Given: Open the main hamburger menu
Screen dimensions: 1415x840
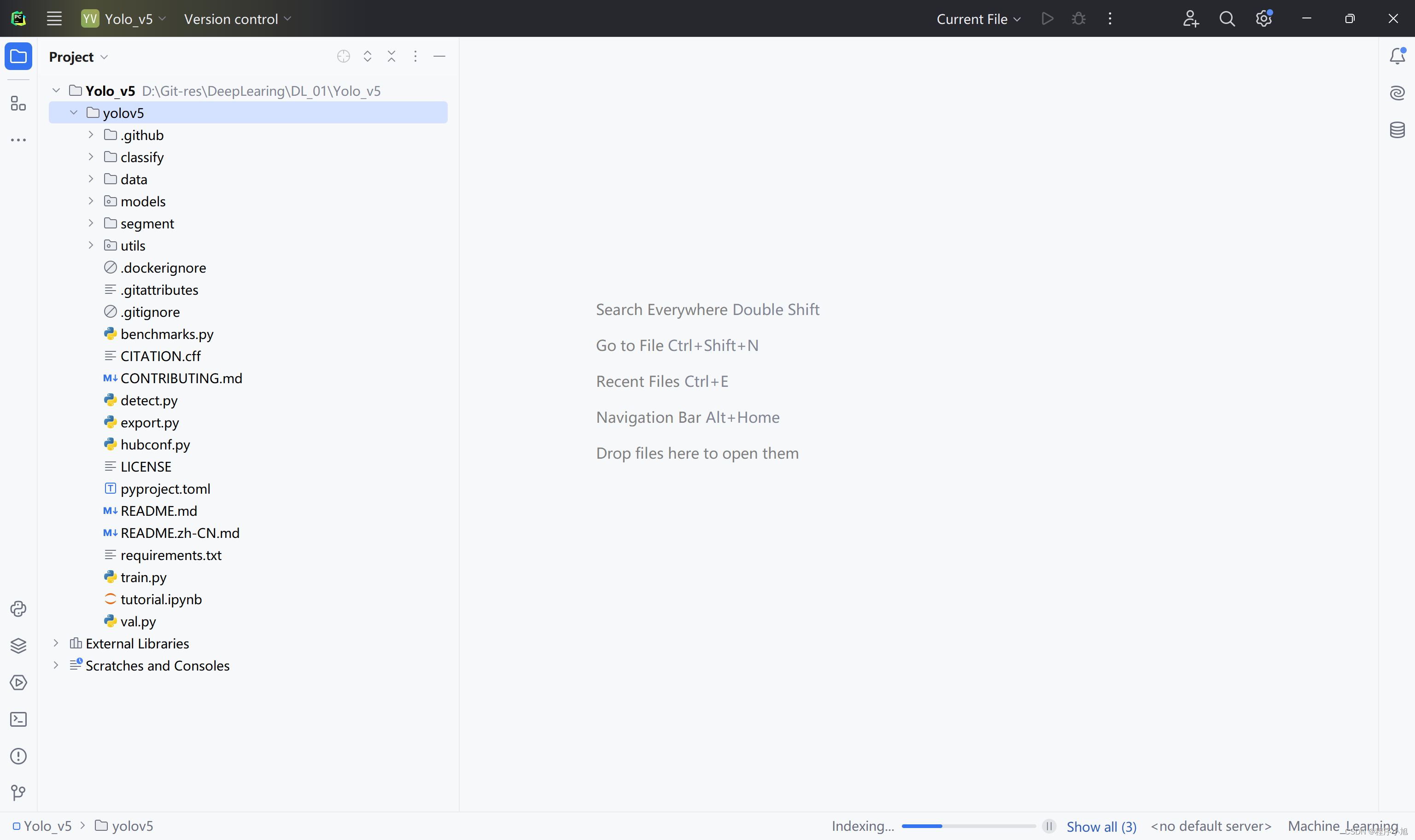Looking at the screenshot, I should [54, 19].
